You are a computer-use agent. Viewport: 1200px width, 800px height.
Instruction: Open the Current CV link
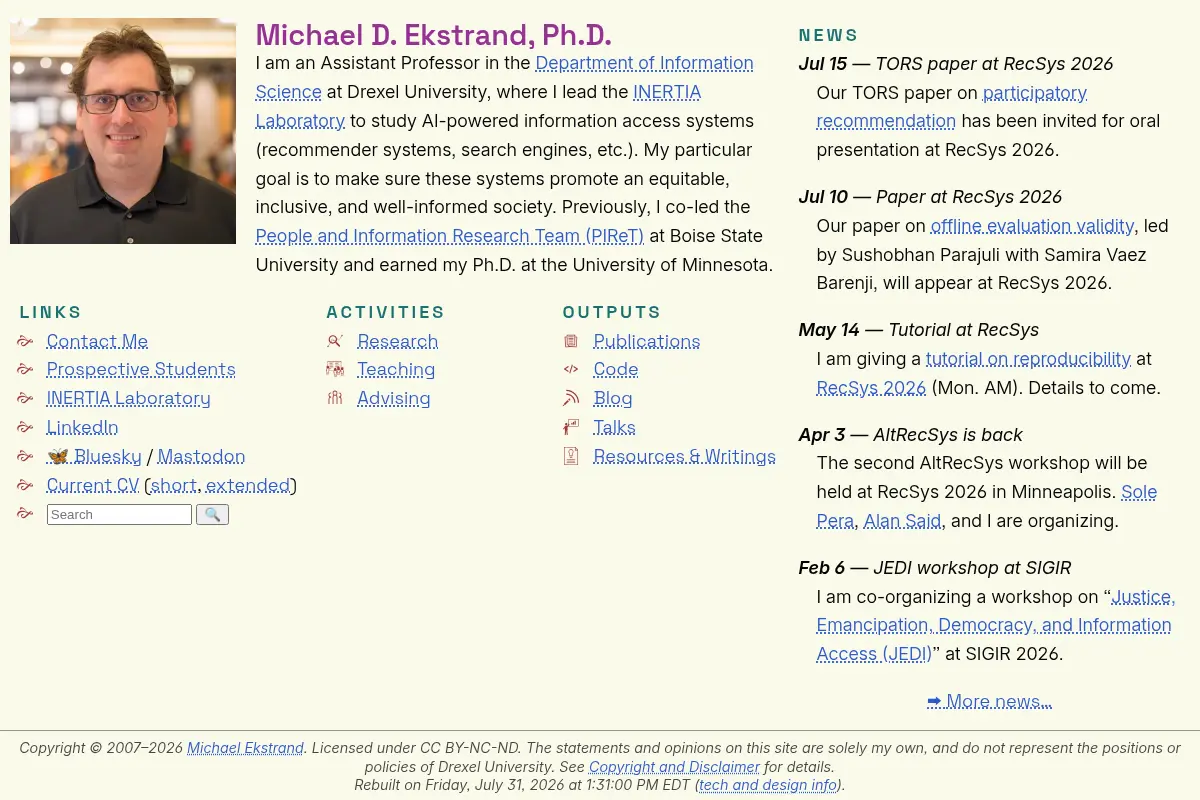93,485
